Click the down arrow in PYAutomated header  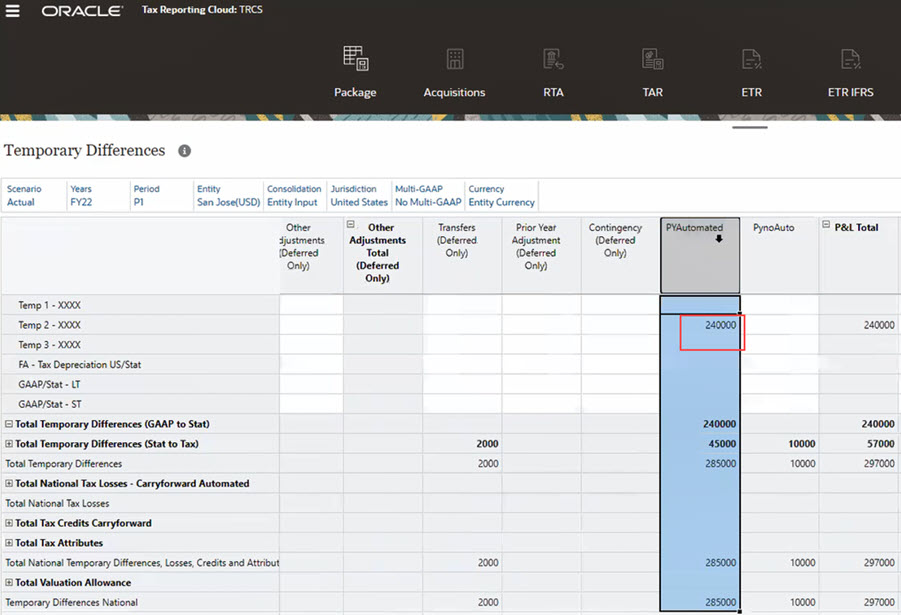pos(718,239)
